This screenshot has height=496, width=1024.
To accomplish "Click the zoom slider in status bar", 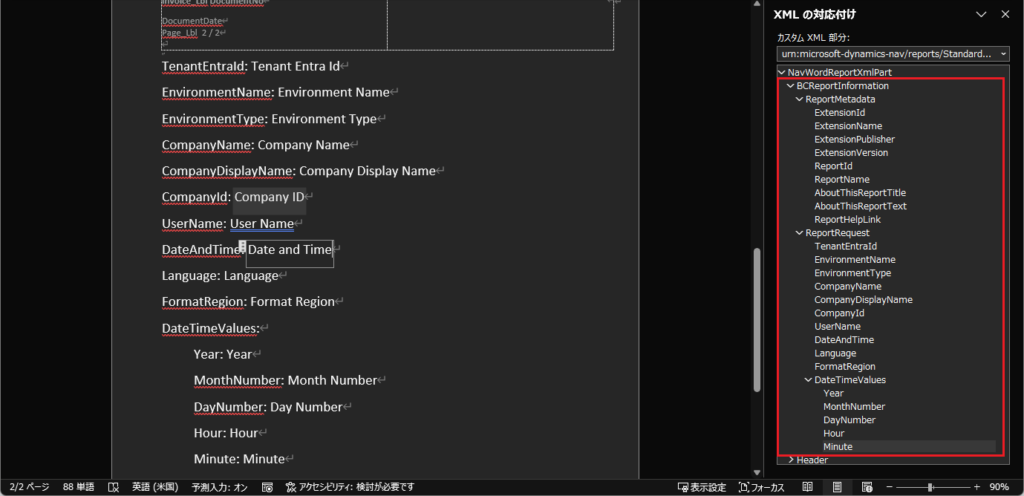I will tap(930, 487).
